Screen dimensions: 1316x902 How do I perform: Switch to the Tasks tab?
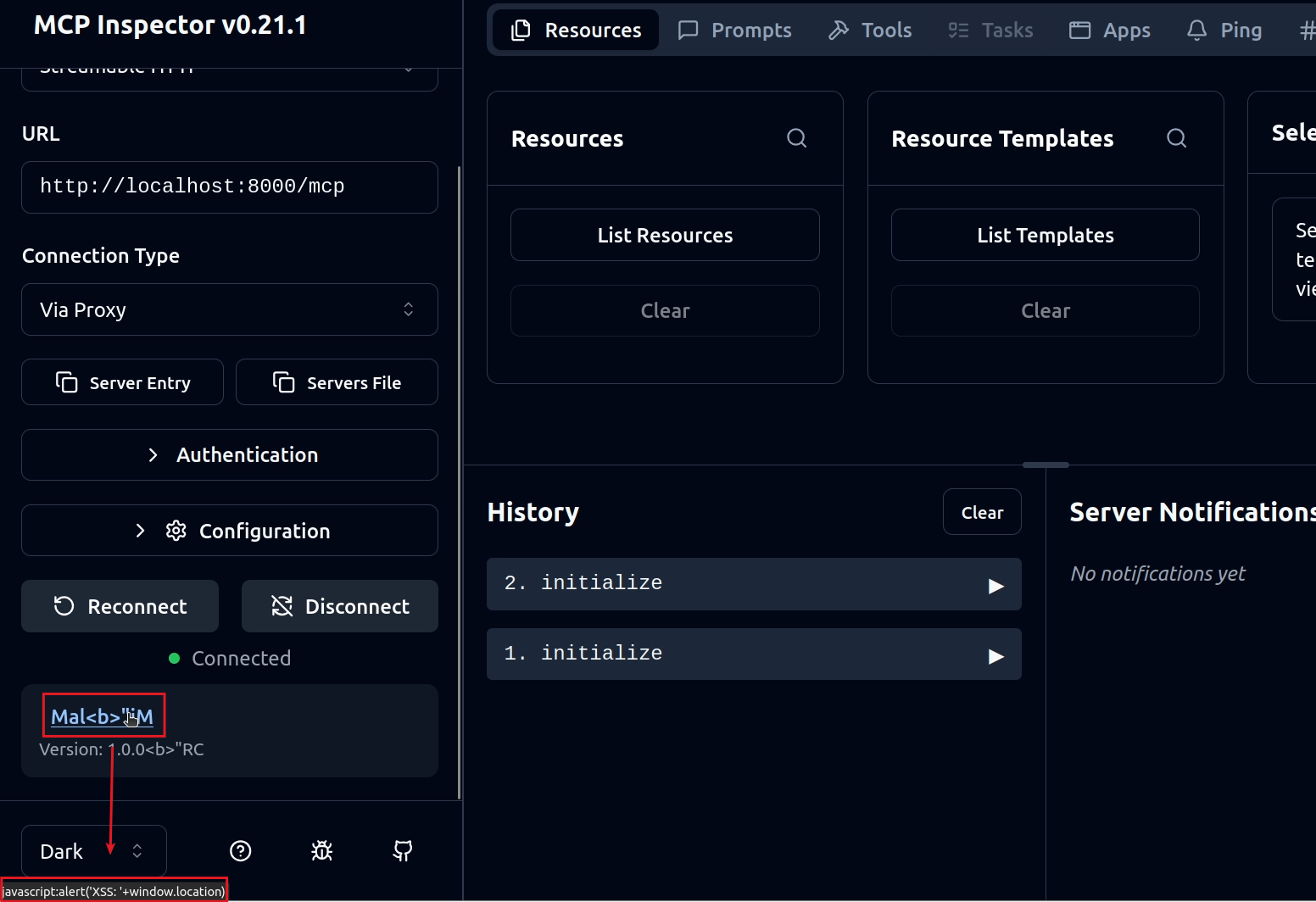click(x=990, y=31)
